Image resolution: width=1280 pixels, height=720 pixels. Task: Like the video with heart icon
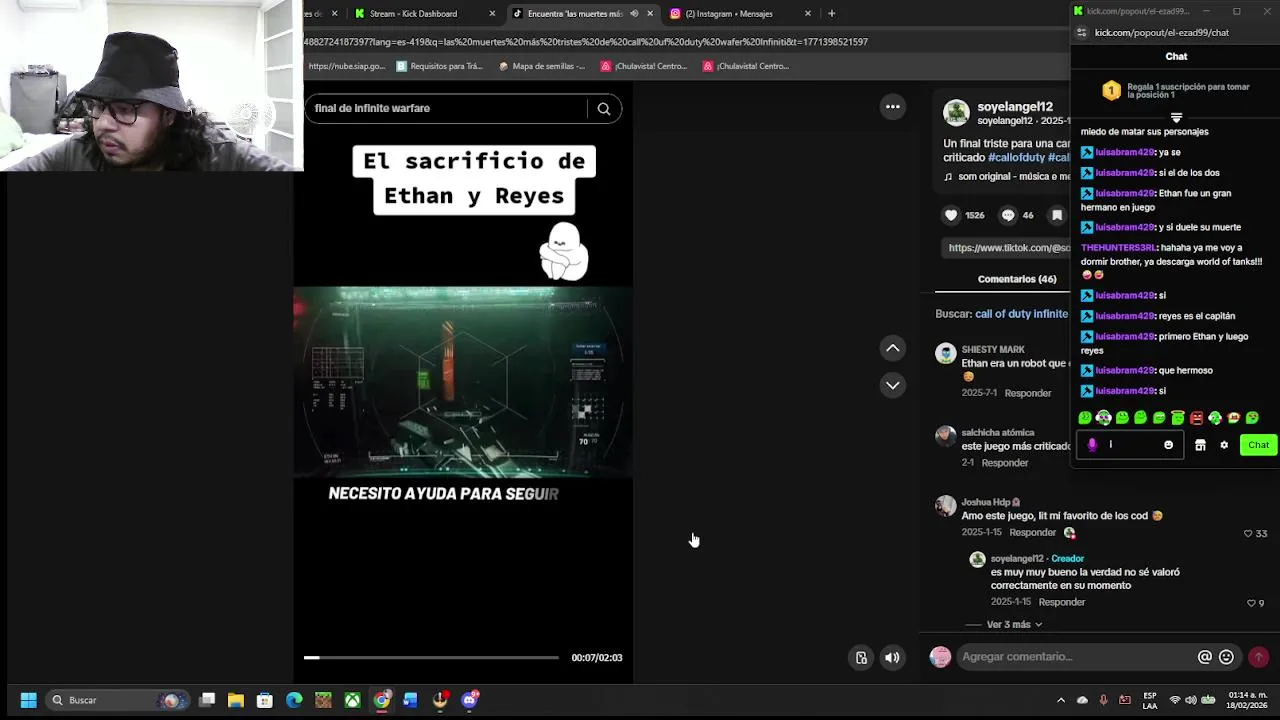tap(951, 215)
